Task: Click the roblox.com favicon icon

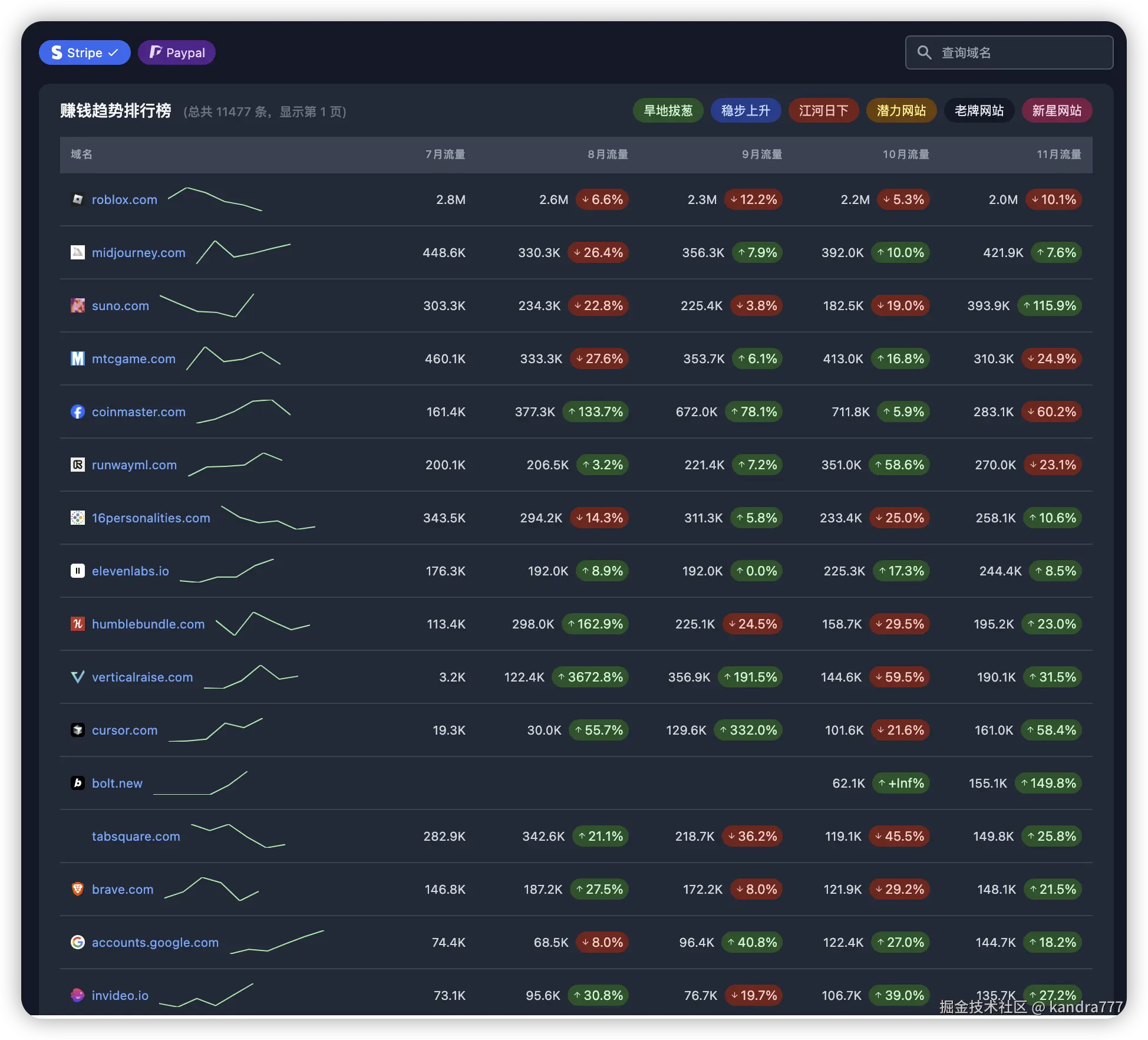Action: 77,199
